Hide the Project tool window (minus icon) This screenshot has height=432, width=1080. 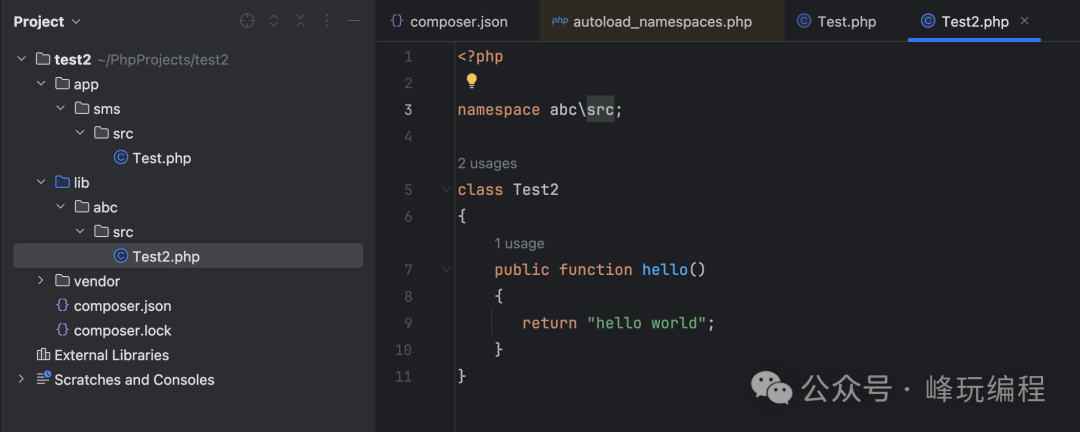pyautogui.click(x=353, y=21)
